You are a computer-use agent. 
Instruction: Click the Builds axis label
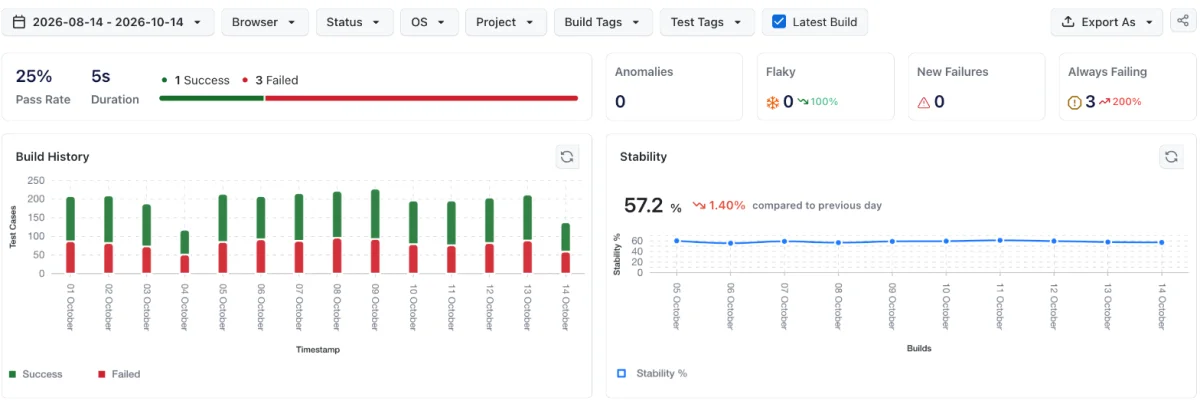pyautogui.click(x=919, y=348)
